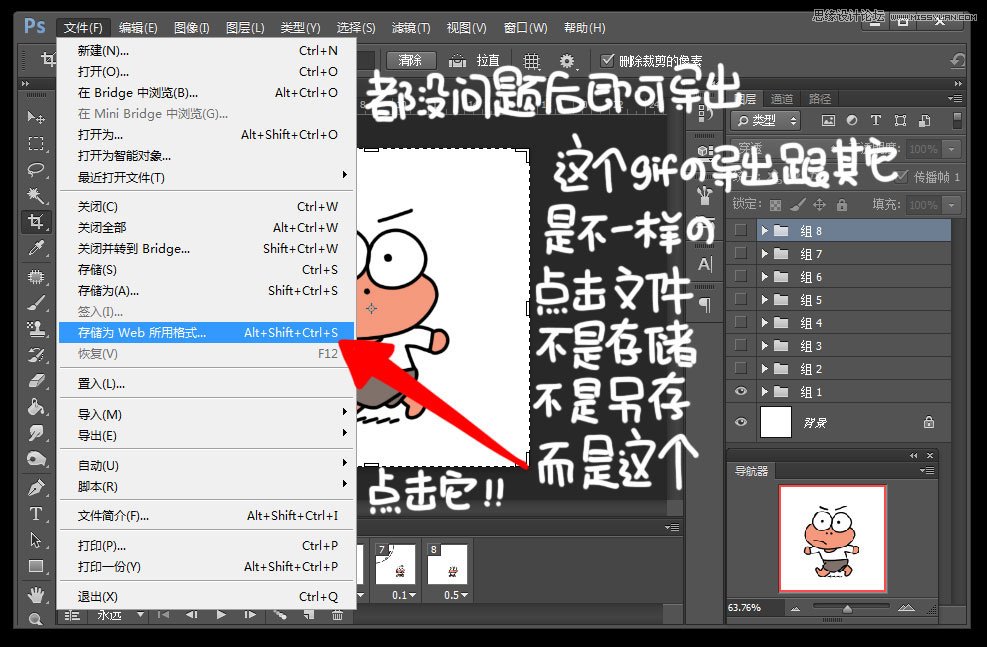Click the overlay grid icon in options bar
The width and height of the screenshot is (987, 647).
(532, 61)
